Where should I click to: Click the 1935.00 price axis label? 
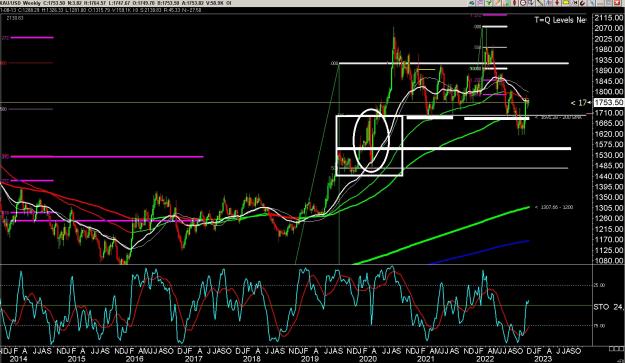click(608, 60)
